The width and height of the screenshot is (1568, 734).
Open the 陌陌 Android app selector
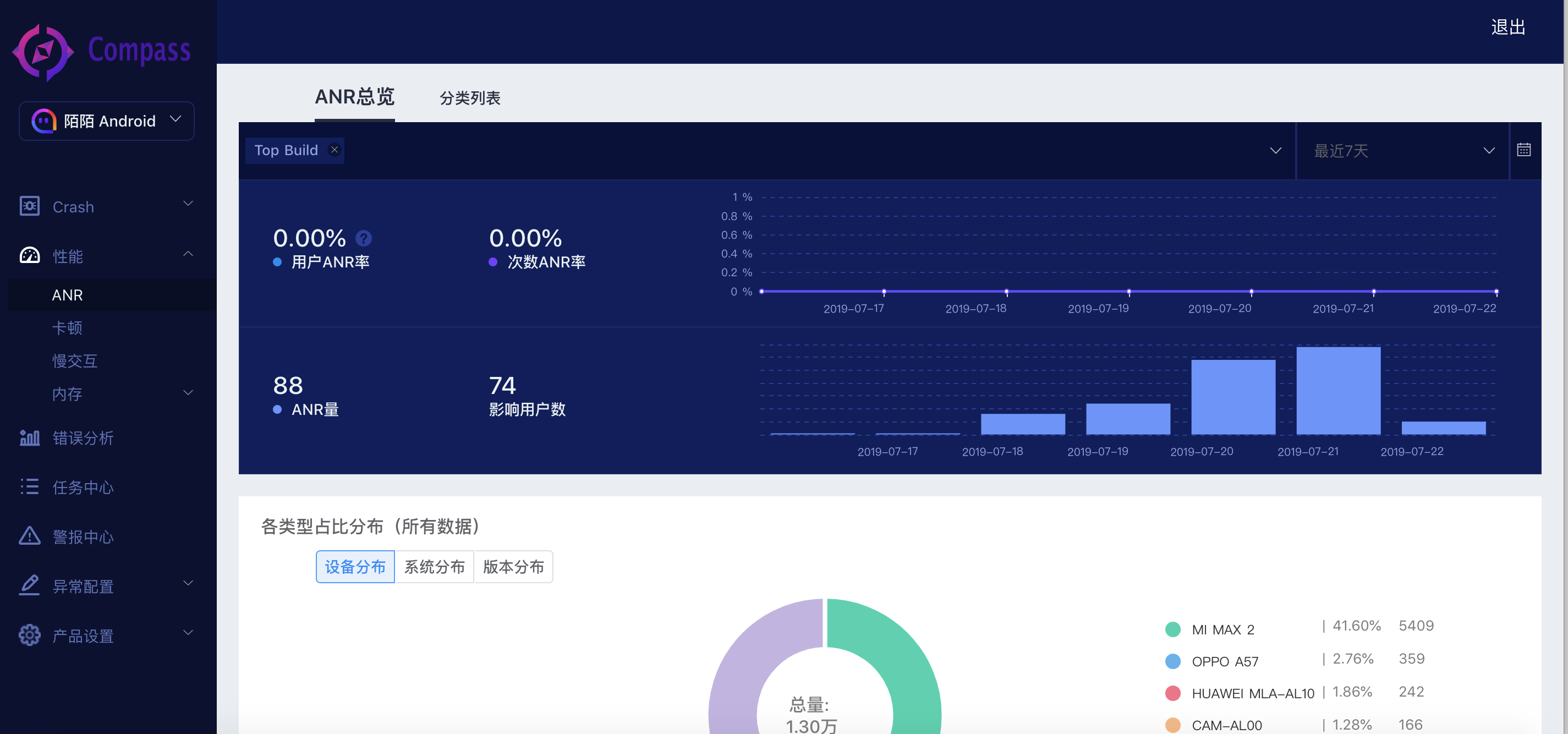click(107, 121)
